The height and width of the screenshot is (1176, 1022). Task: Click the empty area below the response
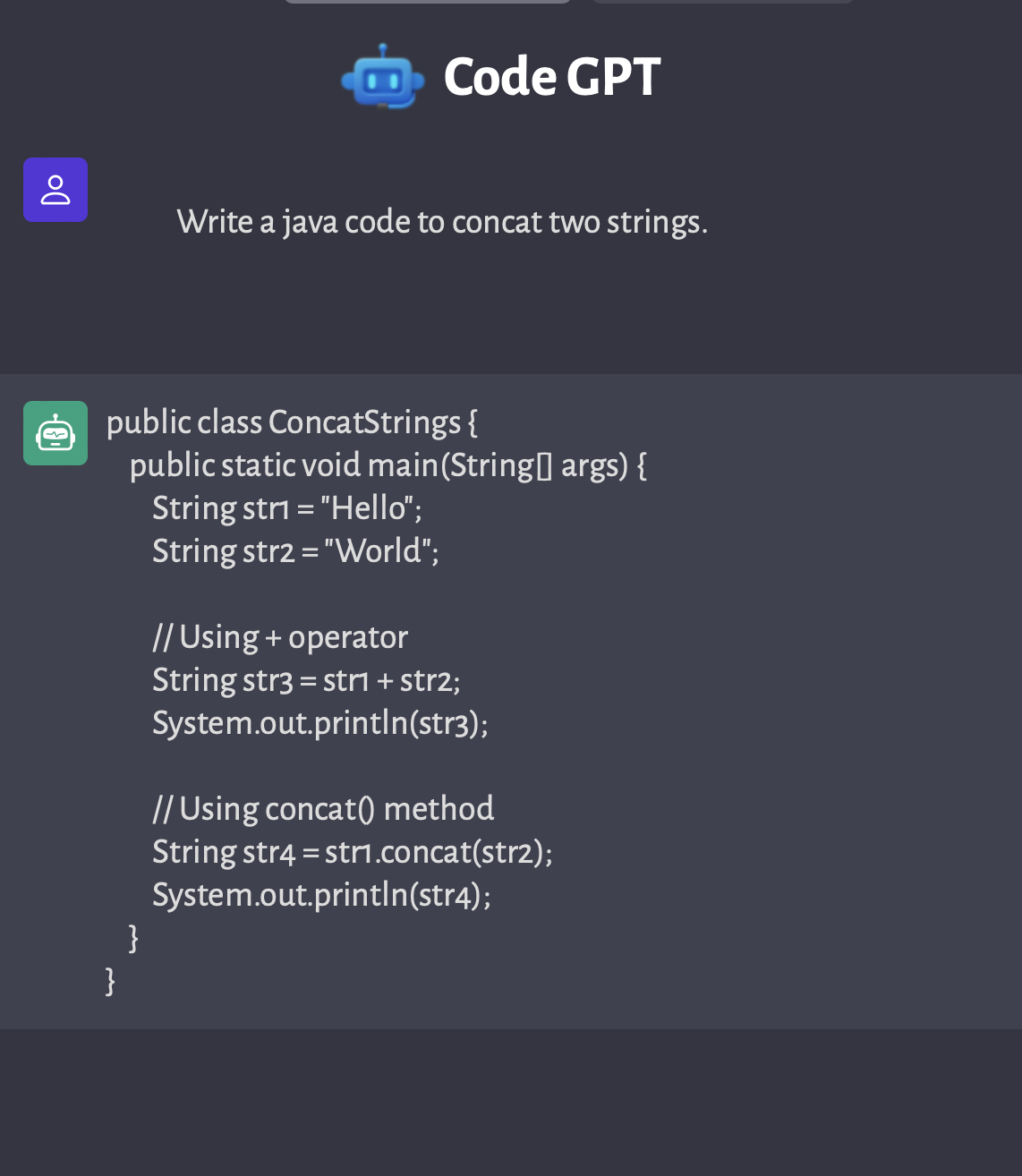click(511, 1103)
